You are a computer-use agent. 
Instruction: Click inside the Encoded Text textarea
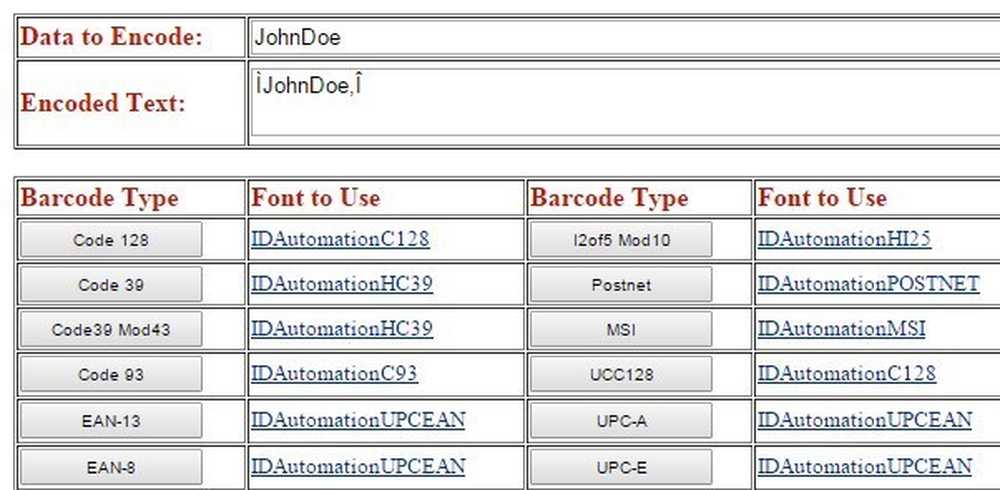625,103
